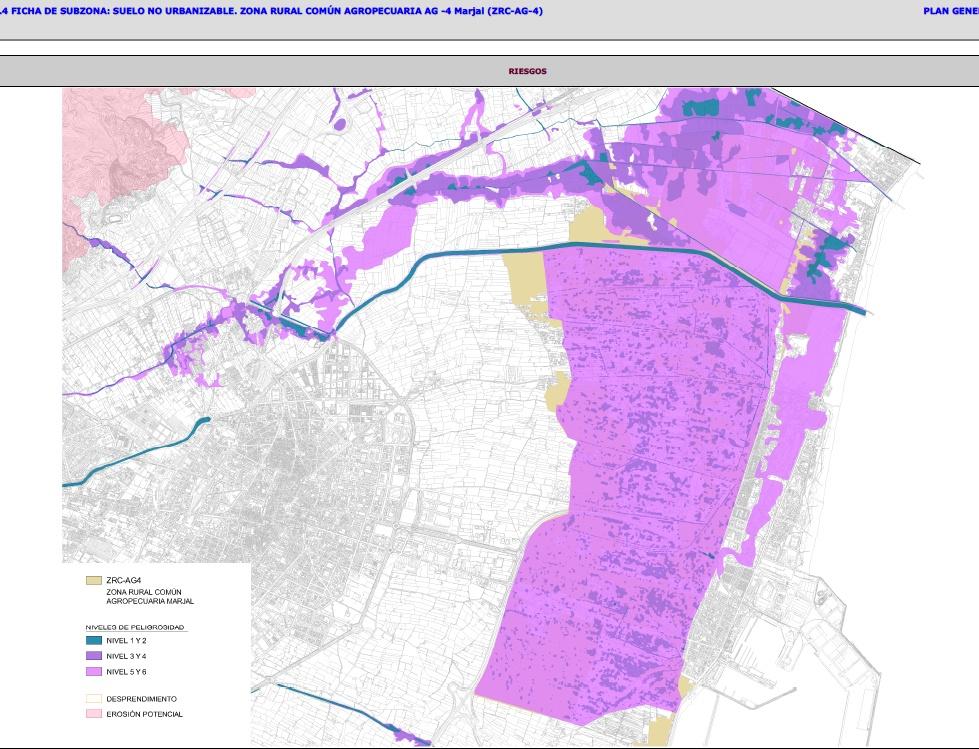The image size is (979, 749).
Task: Click the NIVEL 3 Y 4 legend label
Action: coord(126,656)
